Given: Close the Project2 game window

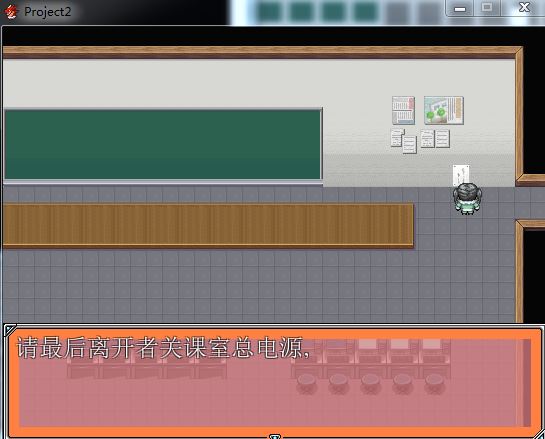Looking at the screenshot, I should 524,8.
